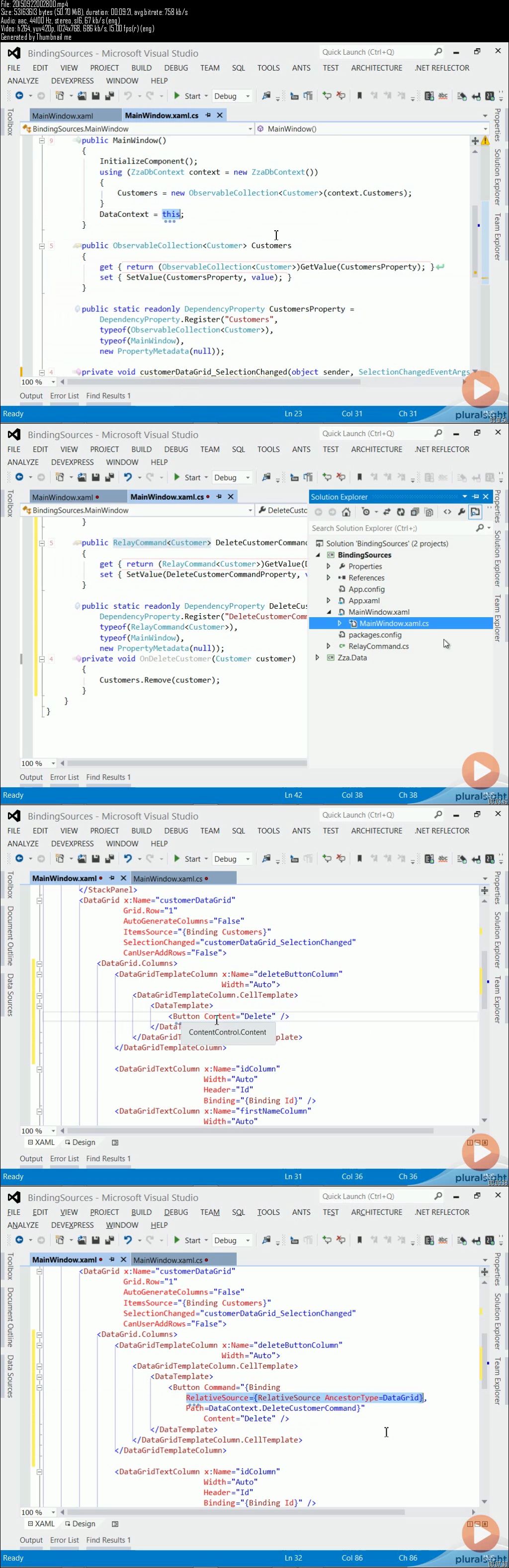The width and height of the screenshot is (509, 1568).
Task: Switch to XAML tab in the Ln 32 frame
Action: (41, 1524)
